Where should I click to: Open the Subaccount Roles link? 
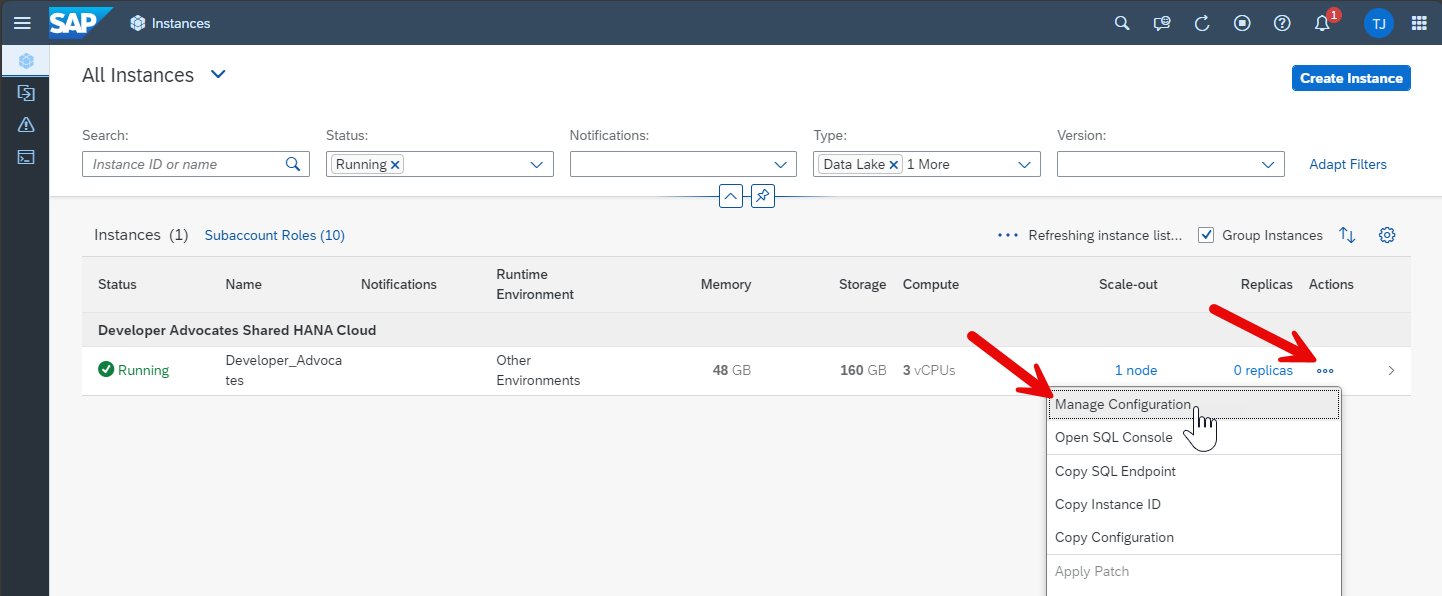click(274, 234)
